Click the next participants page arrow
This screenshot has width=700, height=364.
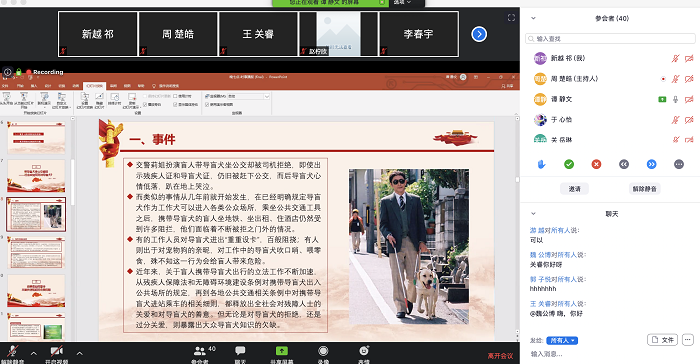click(479, 34)
